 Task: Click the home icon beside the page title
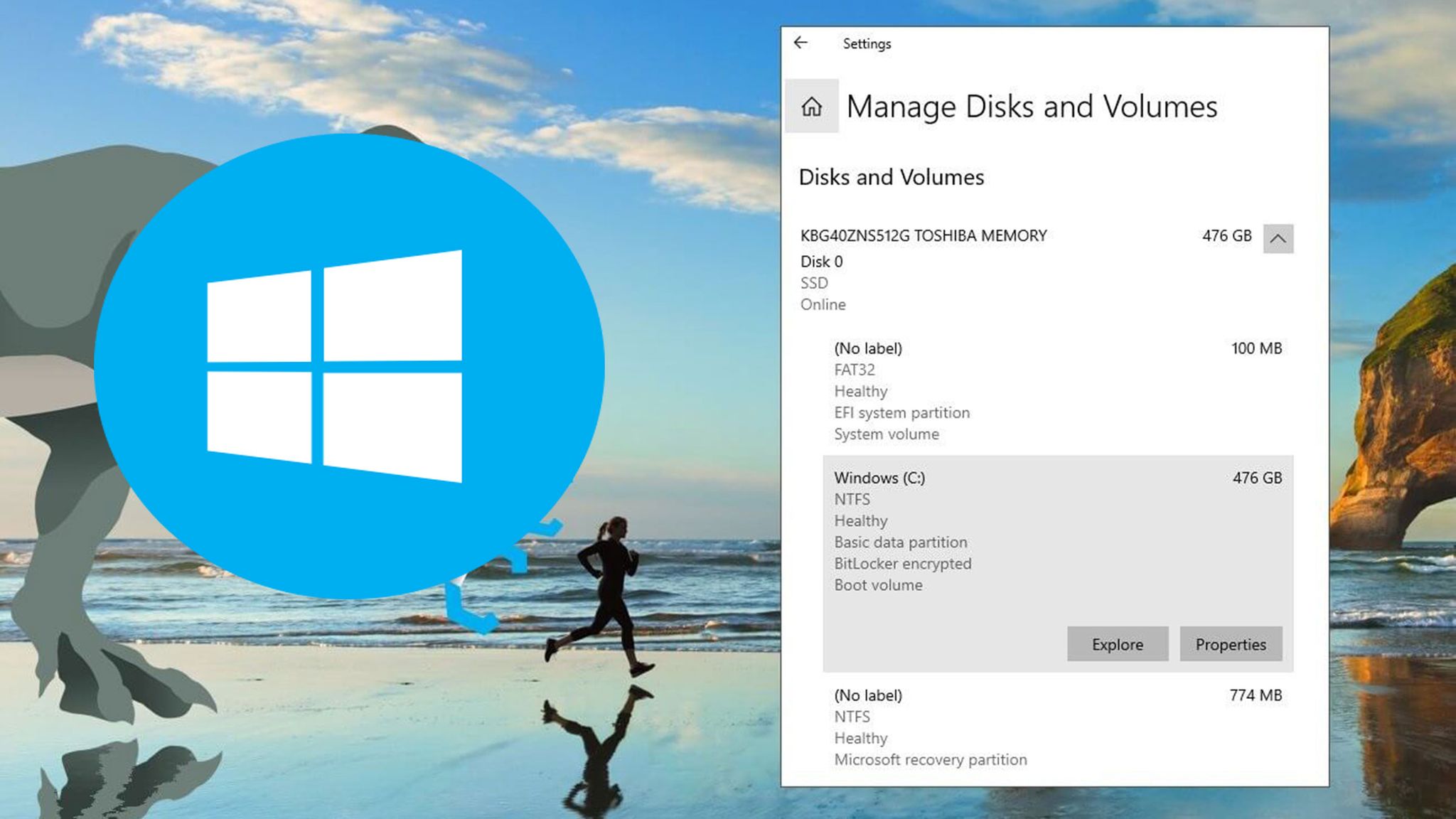pyautogui.click(x=812, y=107)
